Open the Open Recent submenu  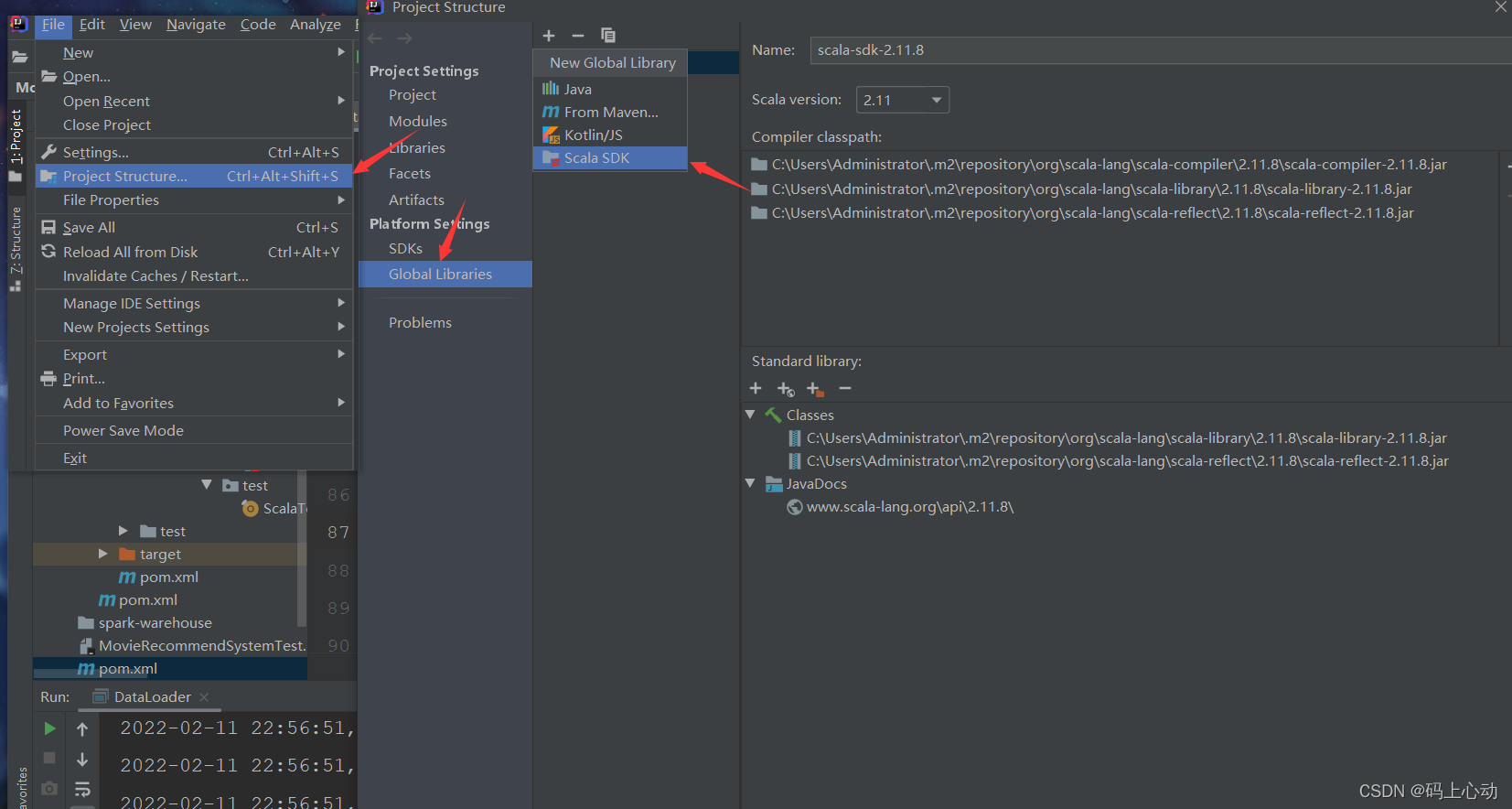pyautogui.click(x=194, y=101)
